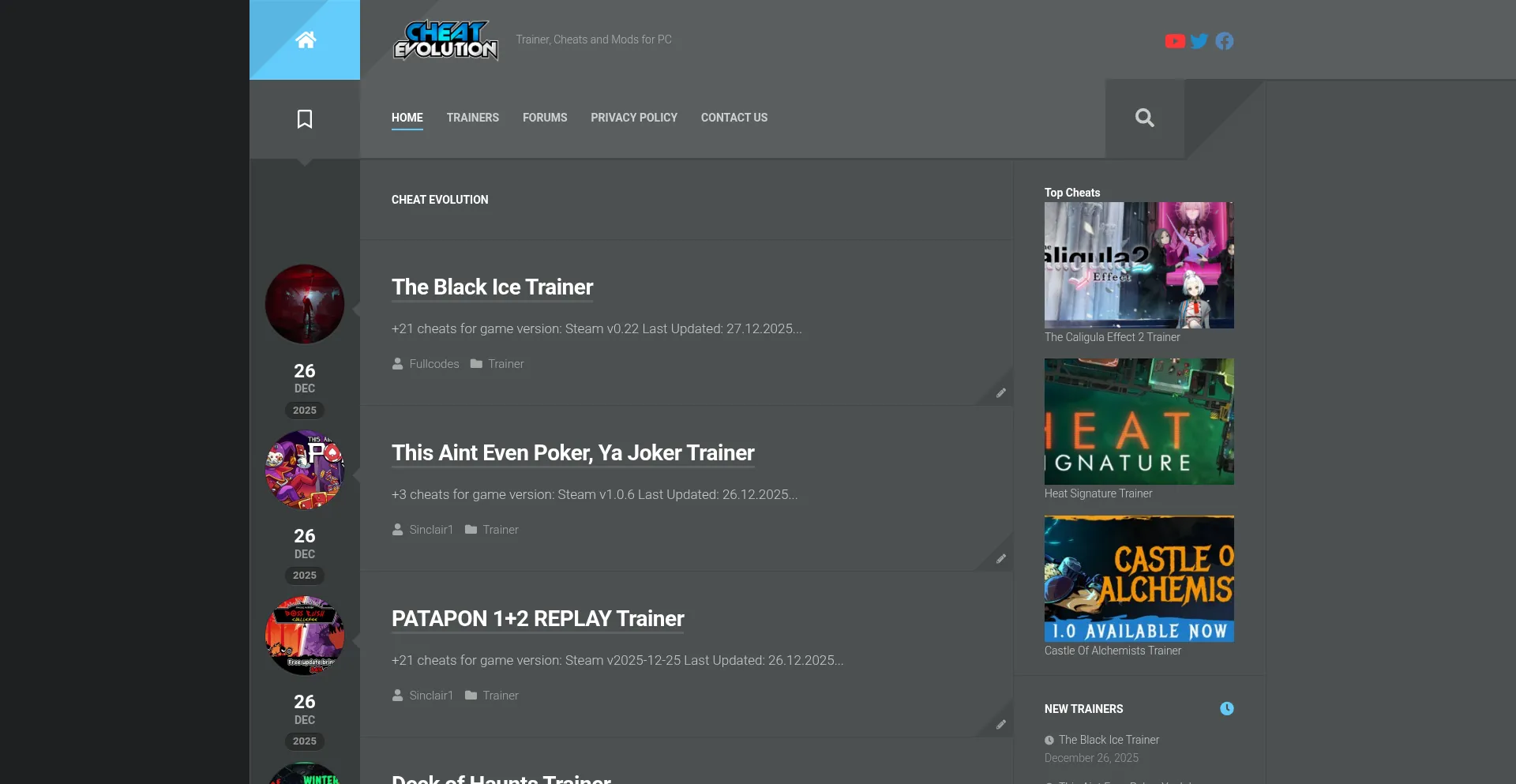Open Castle Of Alchemists Trainer link
This screenshot has width=1516, height=784.
coord(1113,651)
